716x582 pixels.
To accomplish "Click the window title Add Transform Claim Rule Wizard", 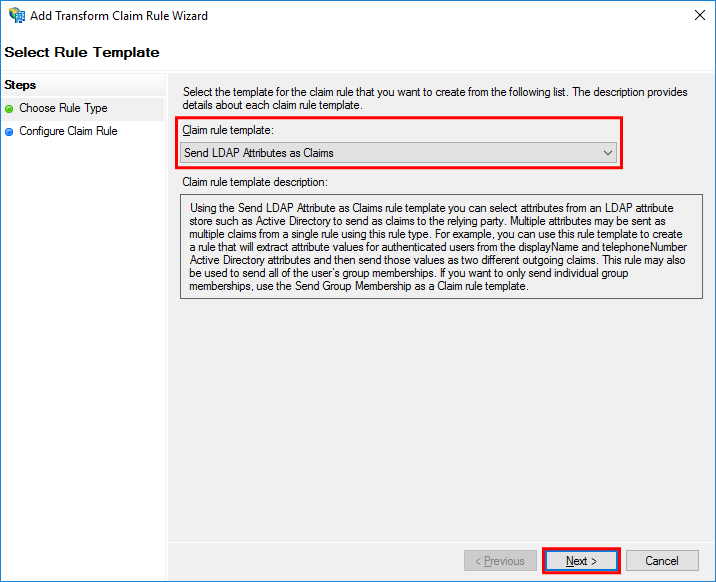I will click(119, 16).
